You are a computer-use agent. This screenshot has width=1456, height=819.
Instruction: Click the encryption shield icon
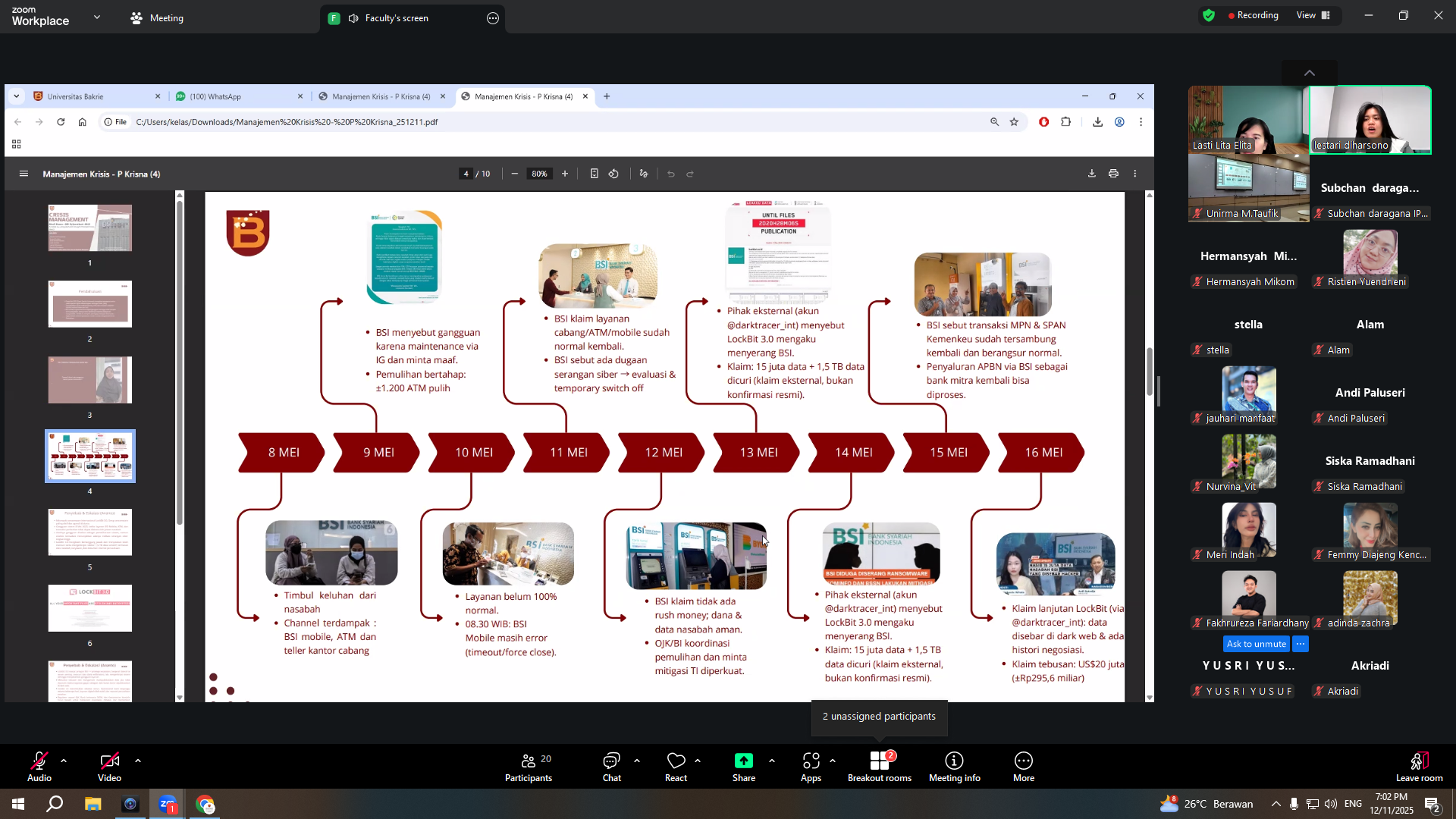pyautogui.click(x=1209, y=15)
